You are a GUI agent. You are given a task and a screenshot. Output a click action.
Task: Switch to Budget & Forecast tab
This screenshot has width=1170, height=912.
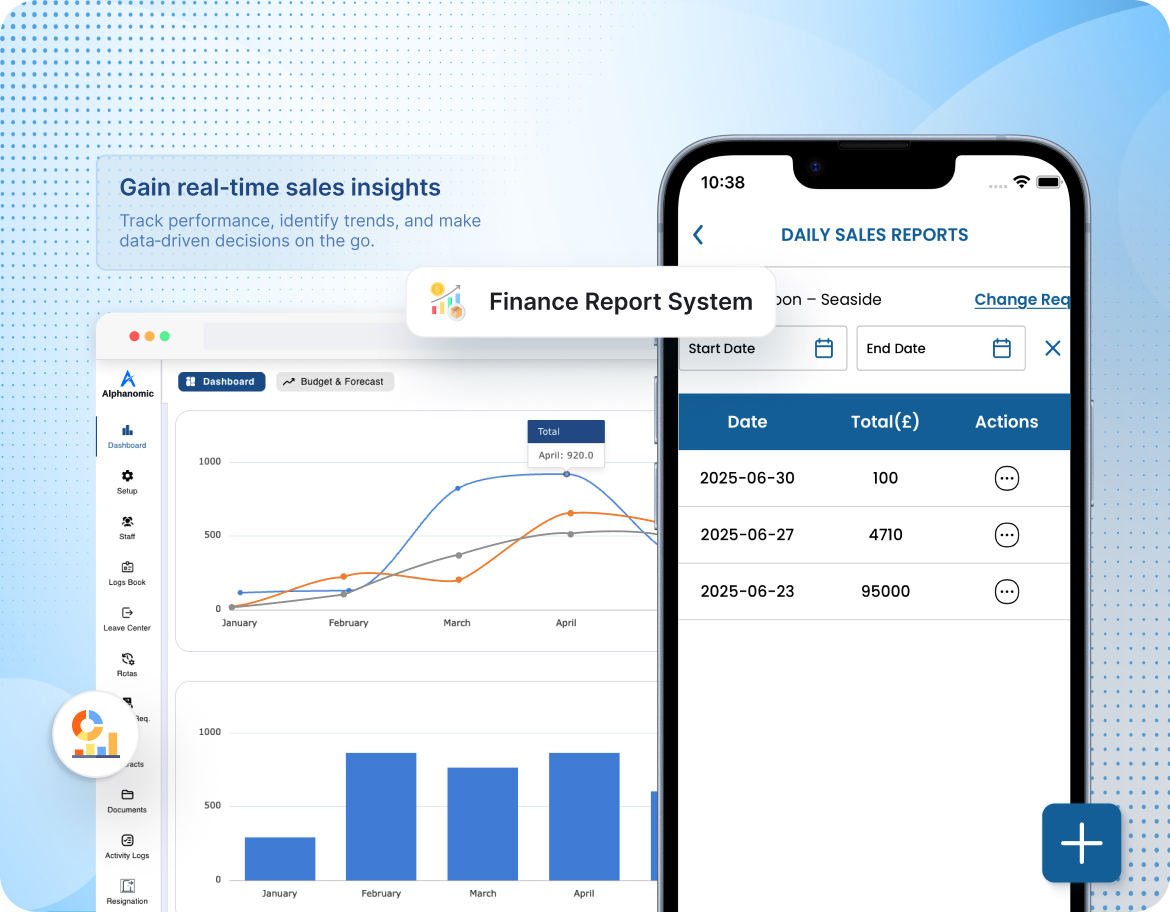(334, 381)
